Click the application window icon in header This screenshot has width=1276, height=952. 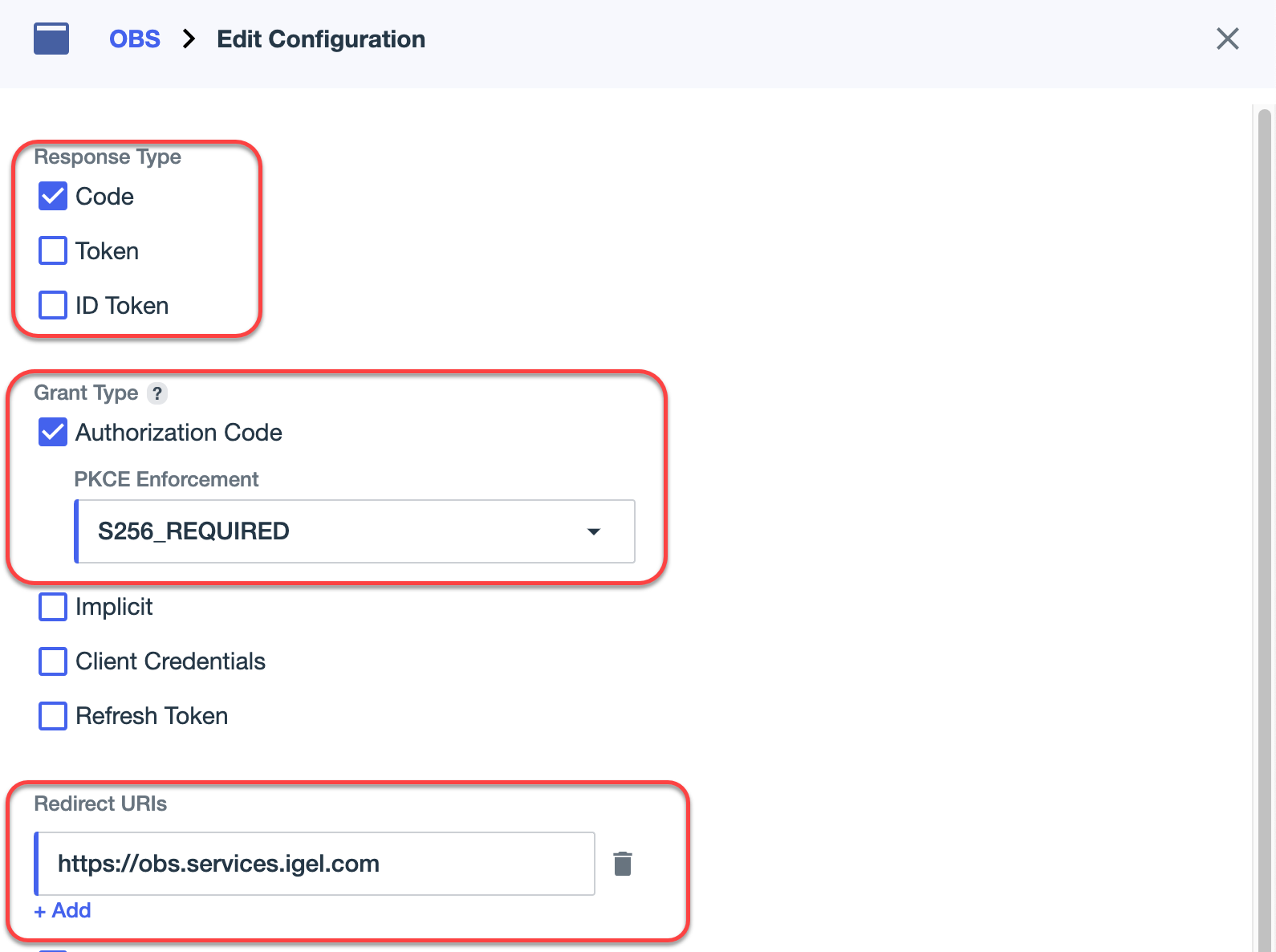point(51,39)
